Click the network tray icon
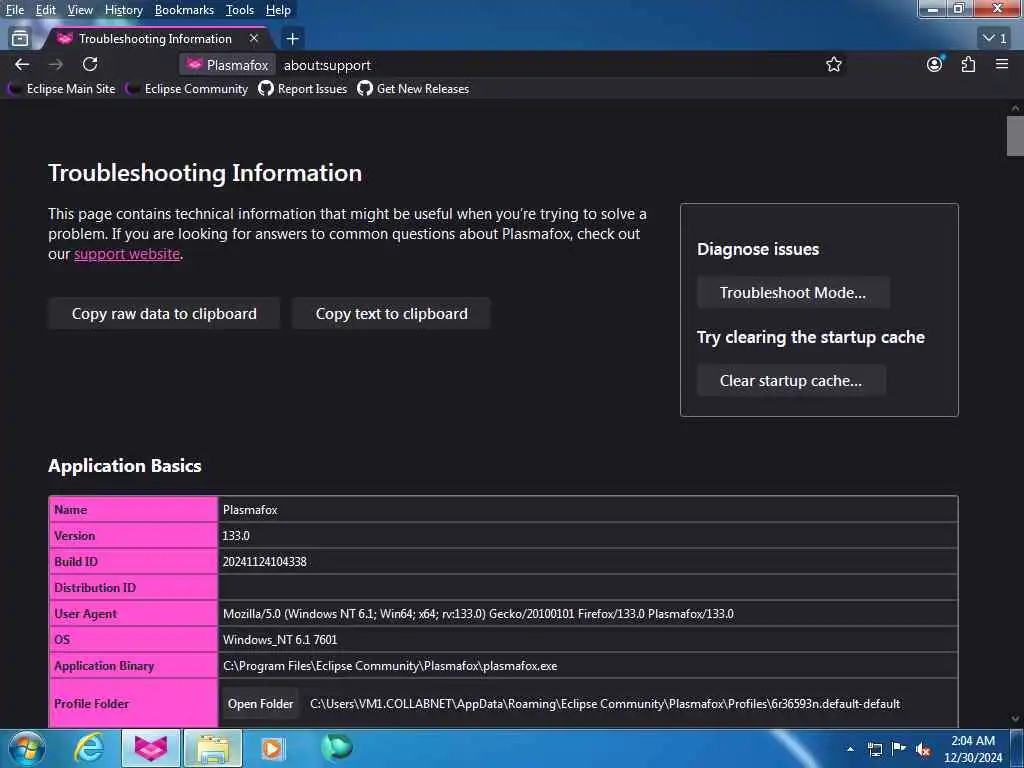The width and height of the screenshot is (1024, 768). [x=875, y=749]
